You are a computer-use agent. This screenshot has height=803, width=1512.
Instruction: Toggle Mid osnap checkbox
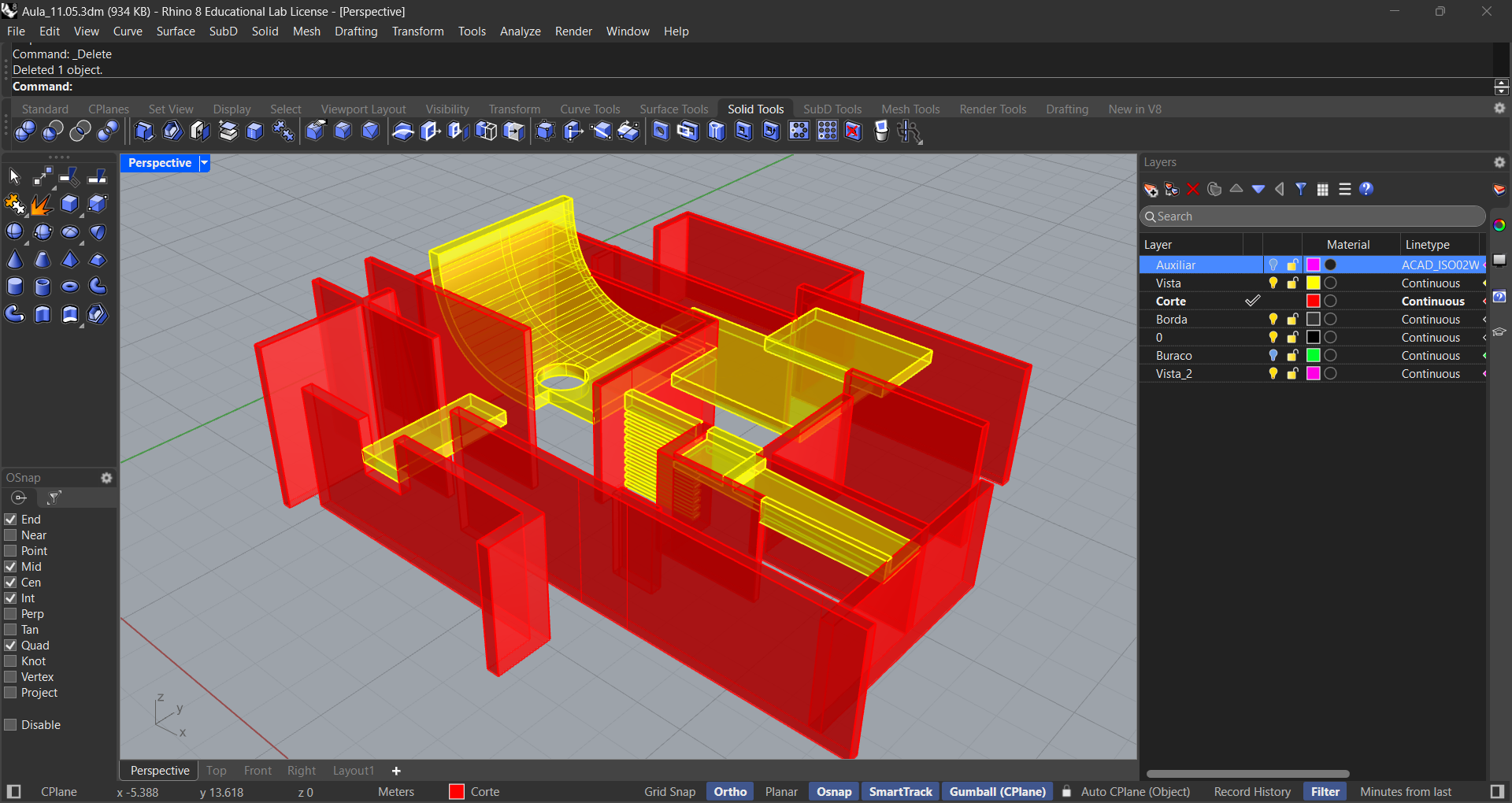[11, 567]
